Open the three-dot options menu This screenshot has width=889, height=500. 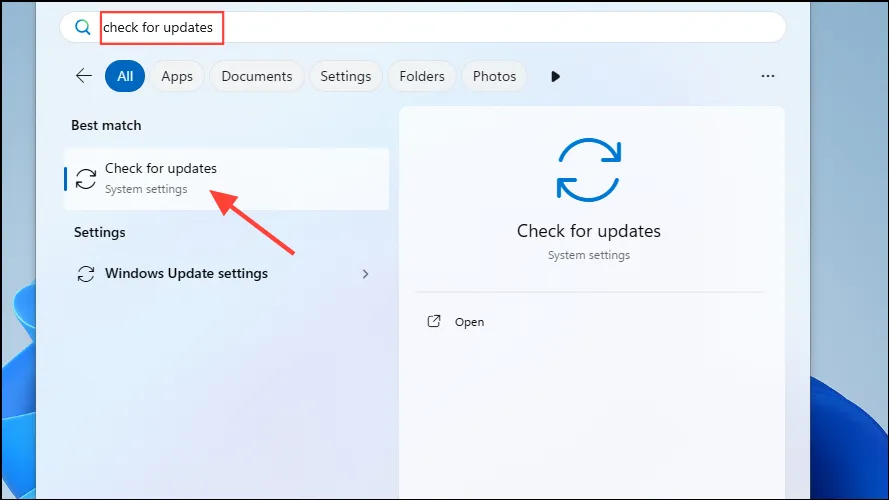[768, 76]
